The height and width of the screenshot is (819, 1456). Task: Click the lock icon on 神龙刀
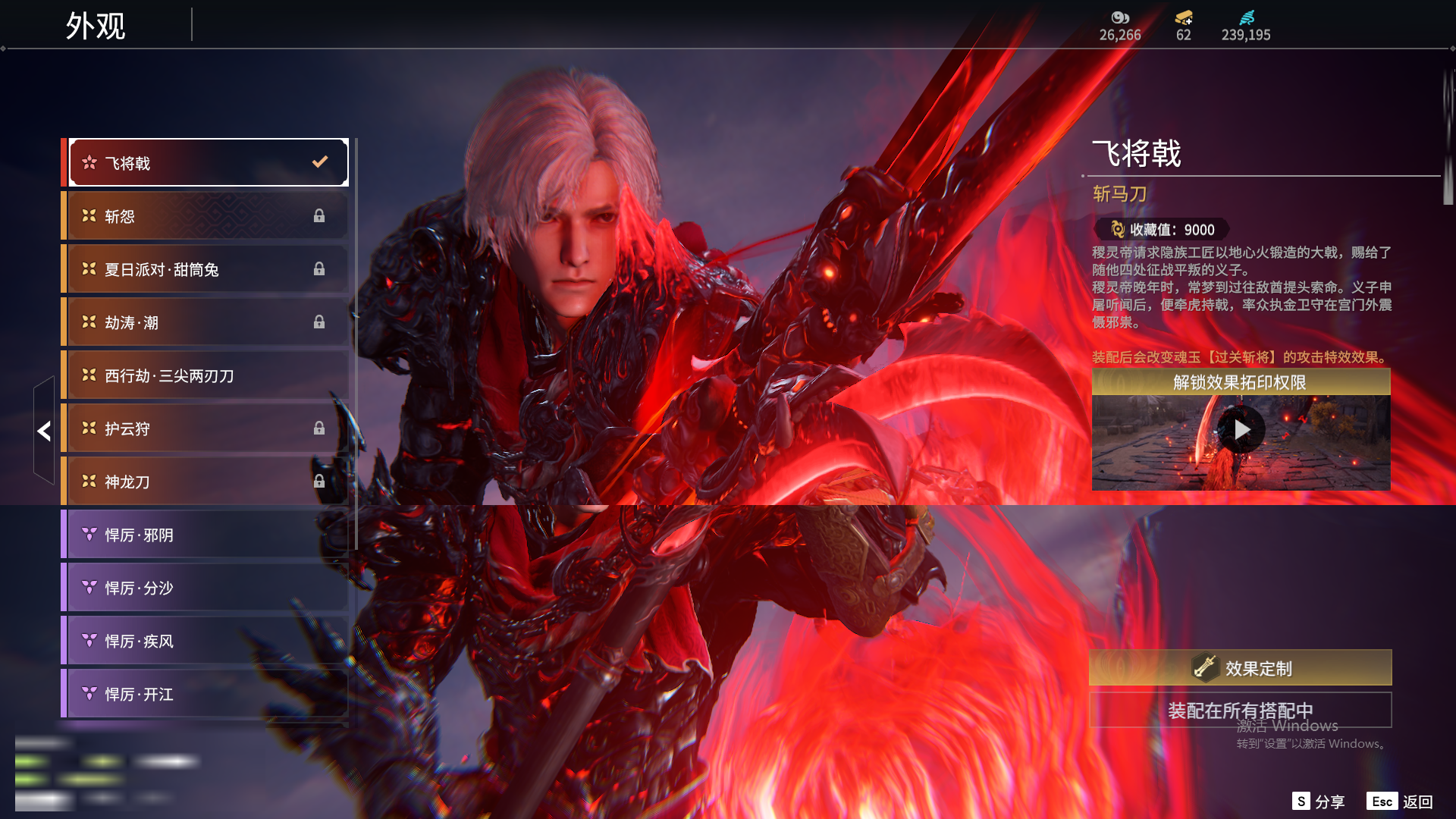coord(319,482)
